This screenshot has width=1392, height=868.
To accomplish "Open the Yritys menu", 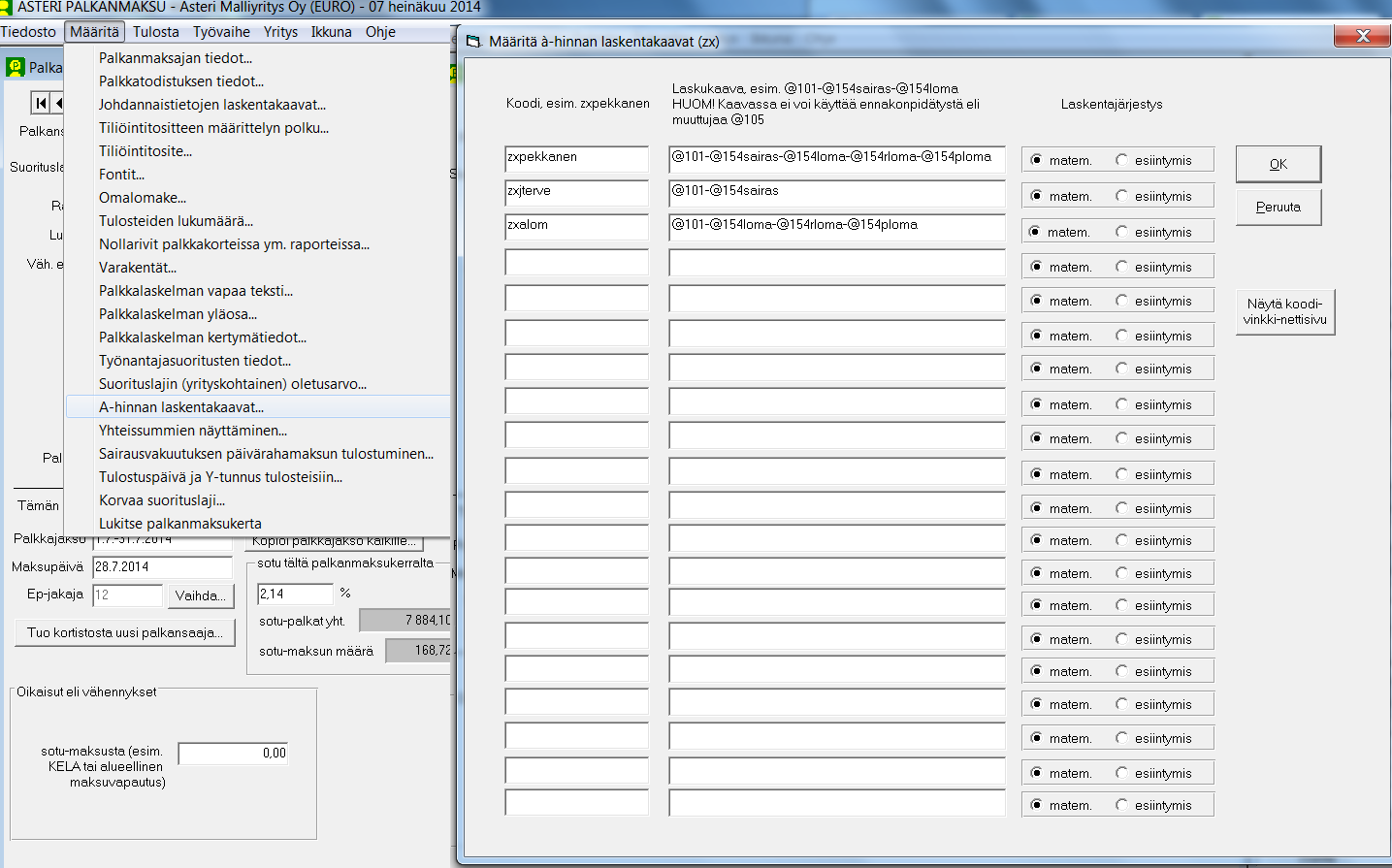I will 280,32.
